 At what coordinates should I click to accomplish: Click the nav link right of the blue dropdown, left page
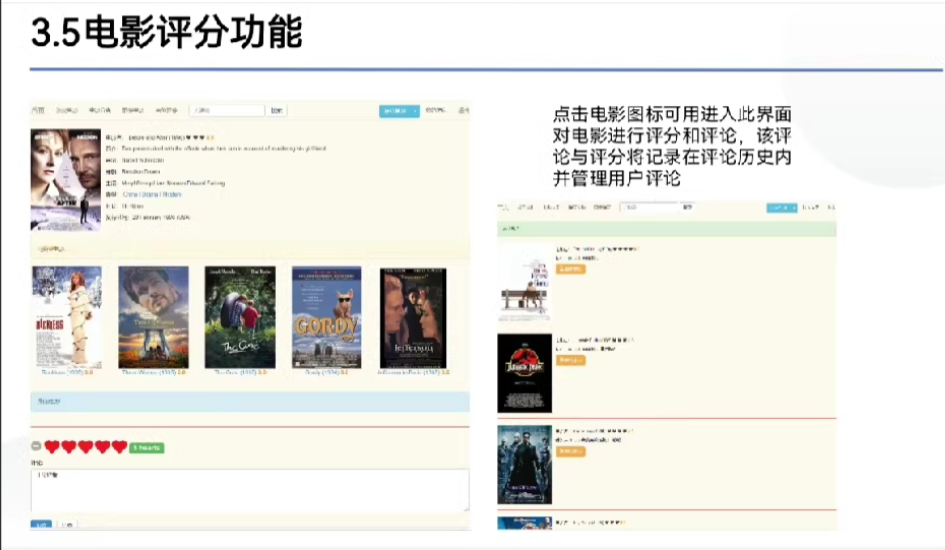click(435, 110)
